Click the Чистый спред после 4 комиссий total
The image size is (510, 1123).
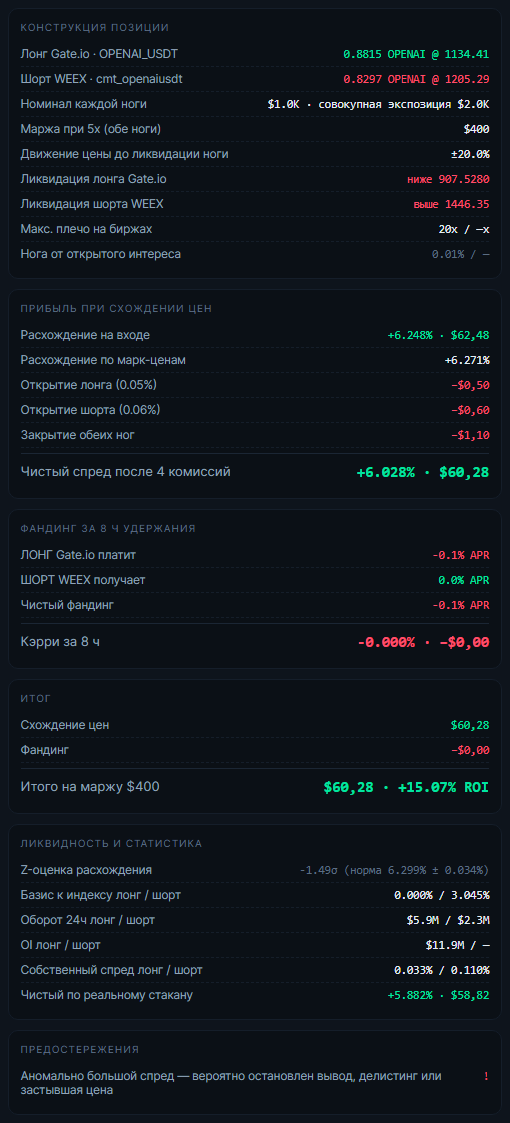[423, 472]
